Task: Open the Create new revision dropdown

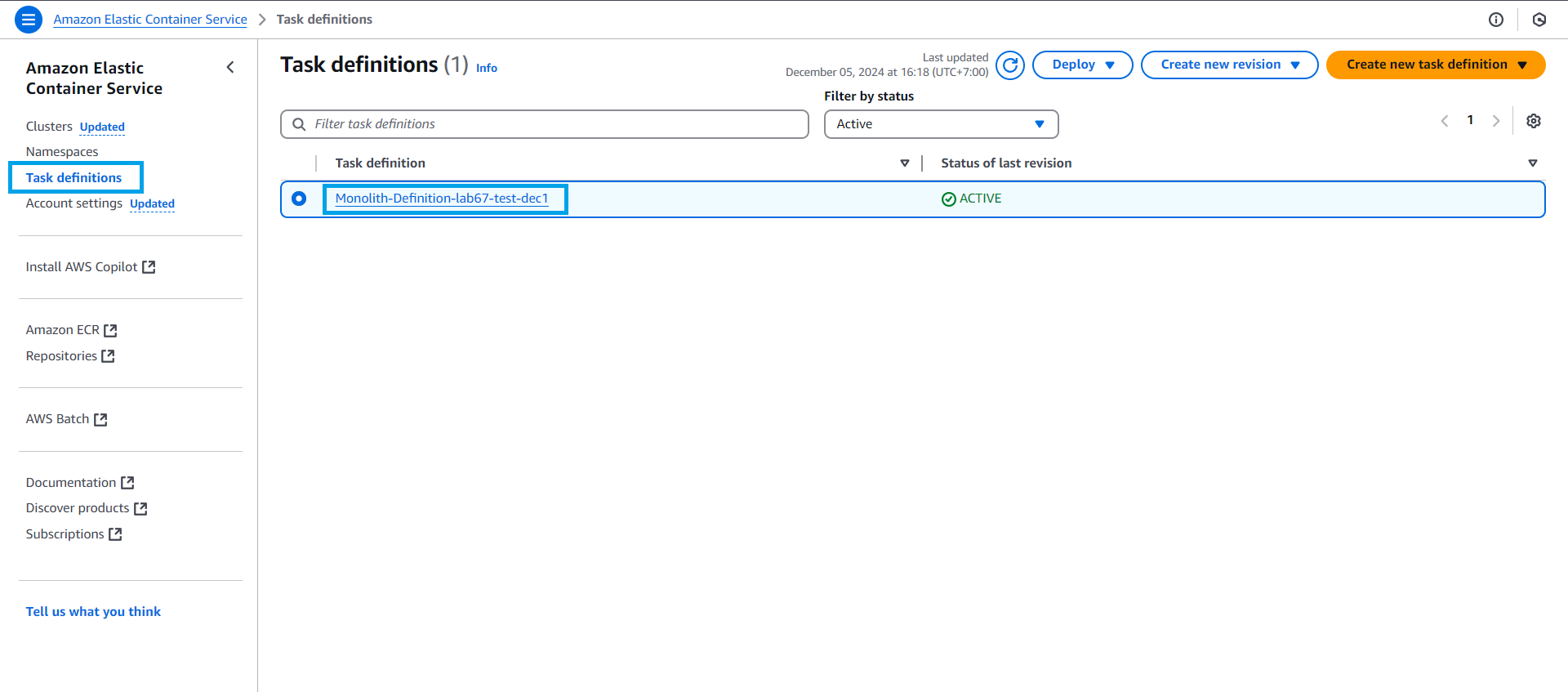Action: (x=1230, y=65)
